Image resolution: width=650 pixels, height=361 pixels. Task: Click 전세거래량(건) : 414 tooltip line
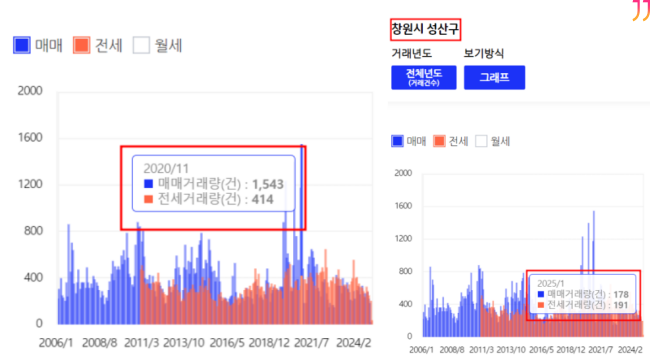[209, 199]
